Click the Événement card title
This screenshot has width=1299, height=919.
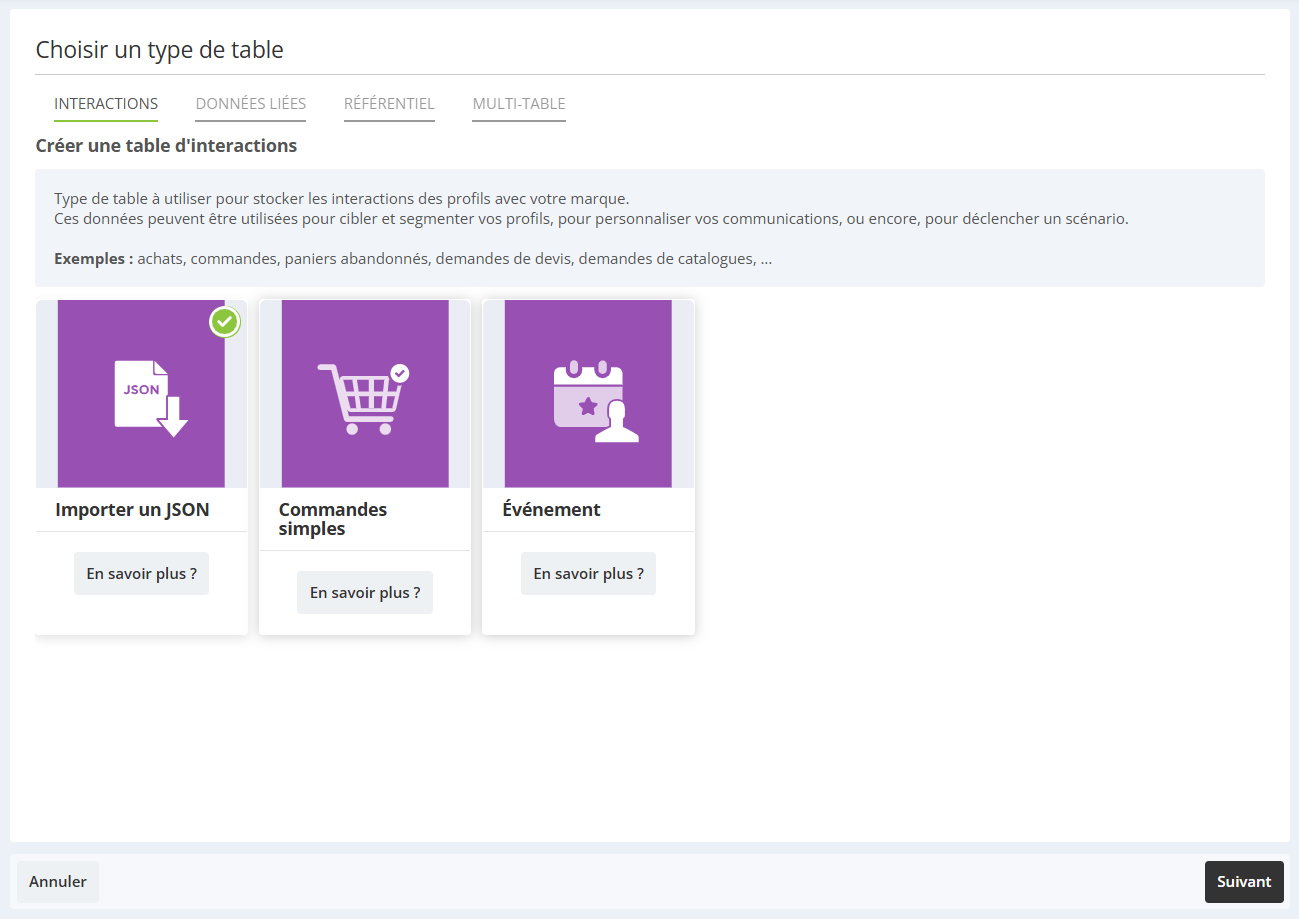click(551, 510)
